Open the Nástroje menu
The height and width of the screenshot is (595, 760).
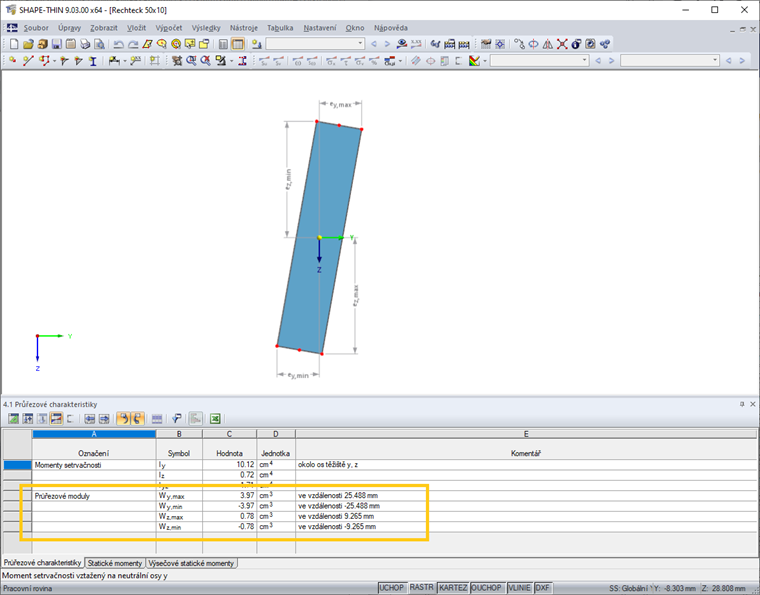click(x=244, y=28)
